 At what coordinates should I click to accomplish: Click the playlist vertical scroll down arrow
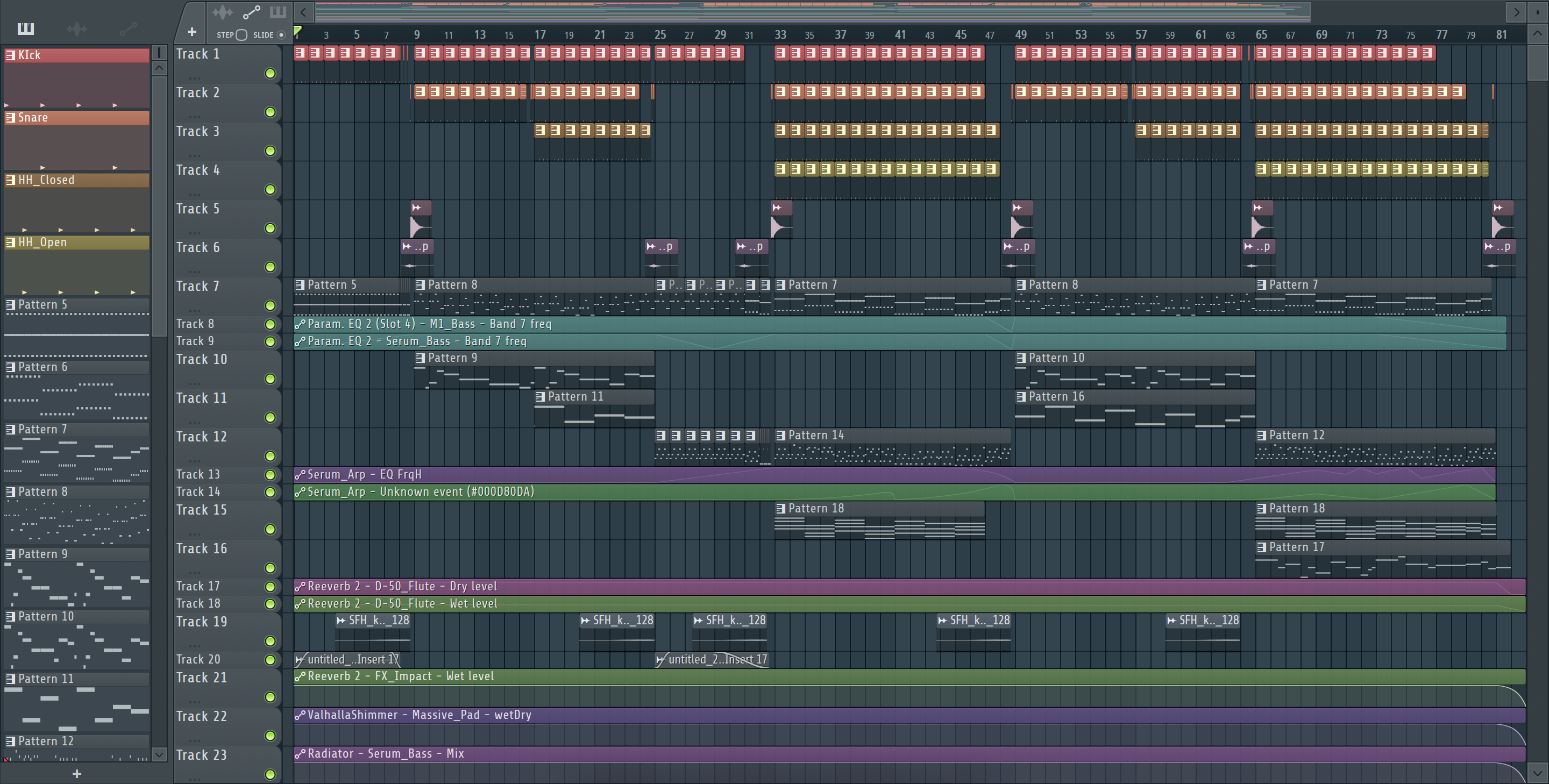(x=1538, y=773)
